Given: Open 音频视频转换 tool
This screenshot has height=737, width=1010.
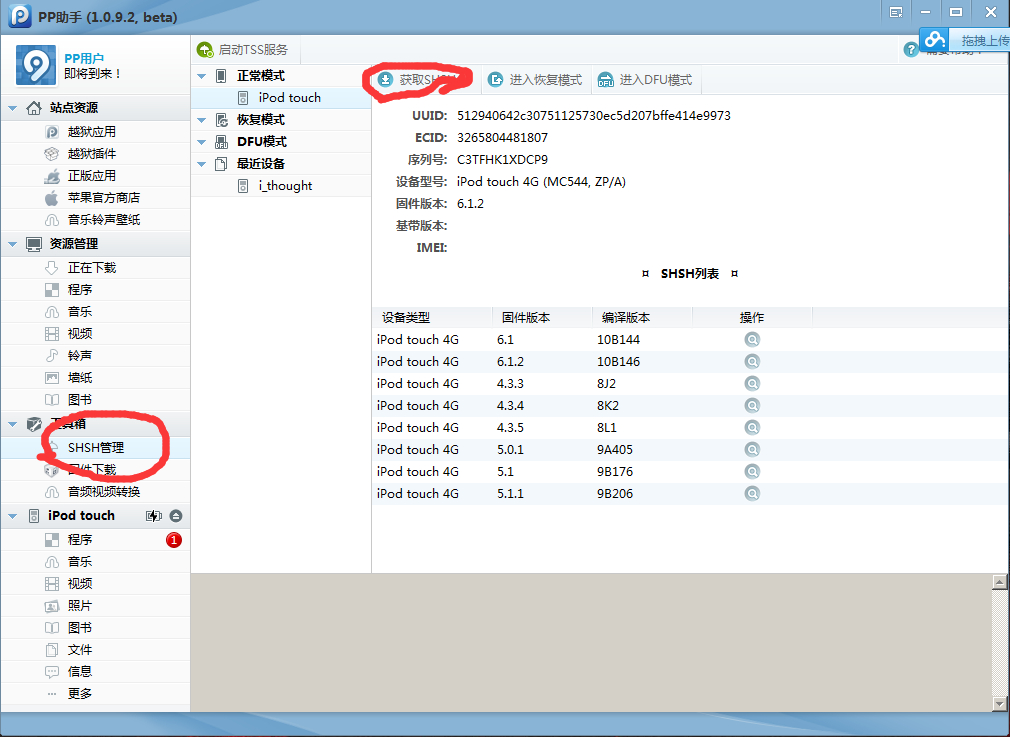Looking at the screenshot, I should (95, 492).
